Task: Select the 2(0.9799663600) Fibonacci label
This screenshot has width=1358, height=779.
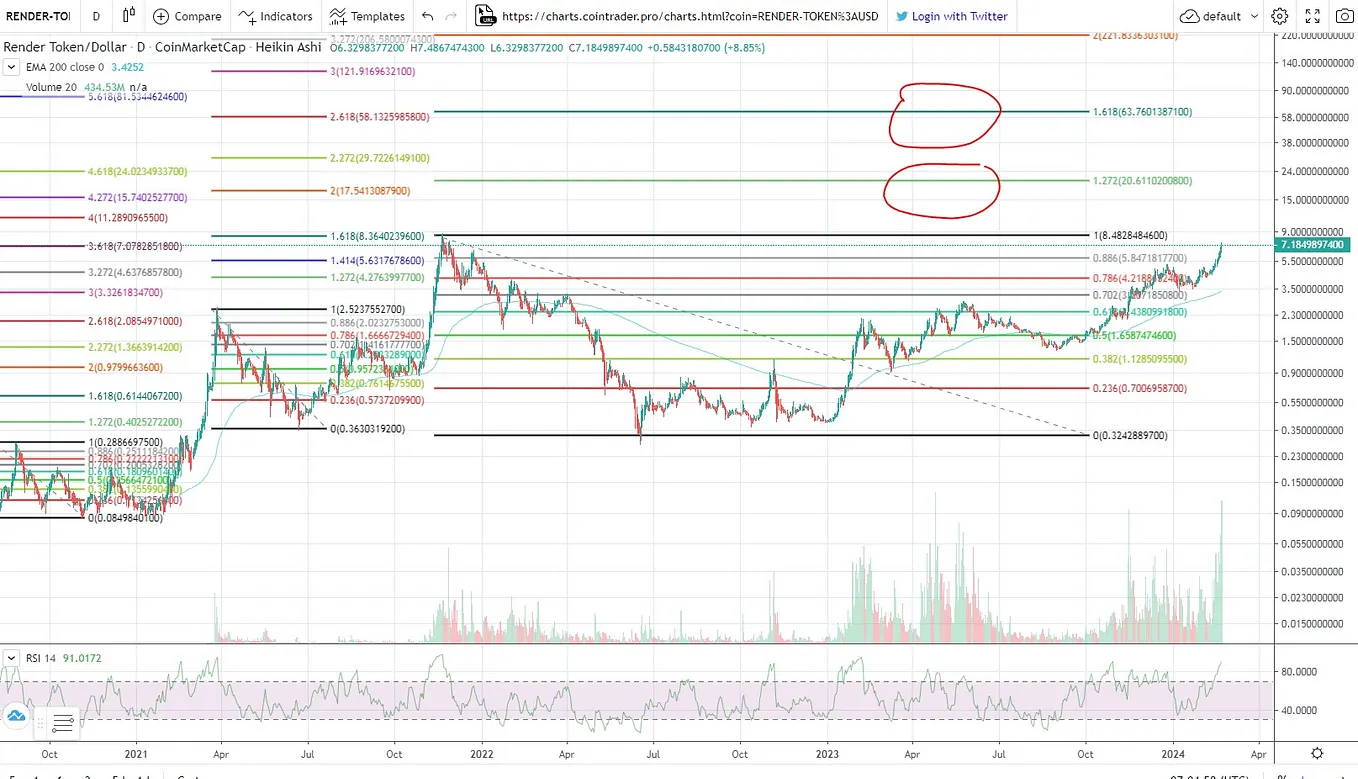Action: click(125, 367)
